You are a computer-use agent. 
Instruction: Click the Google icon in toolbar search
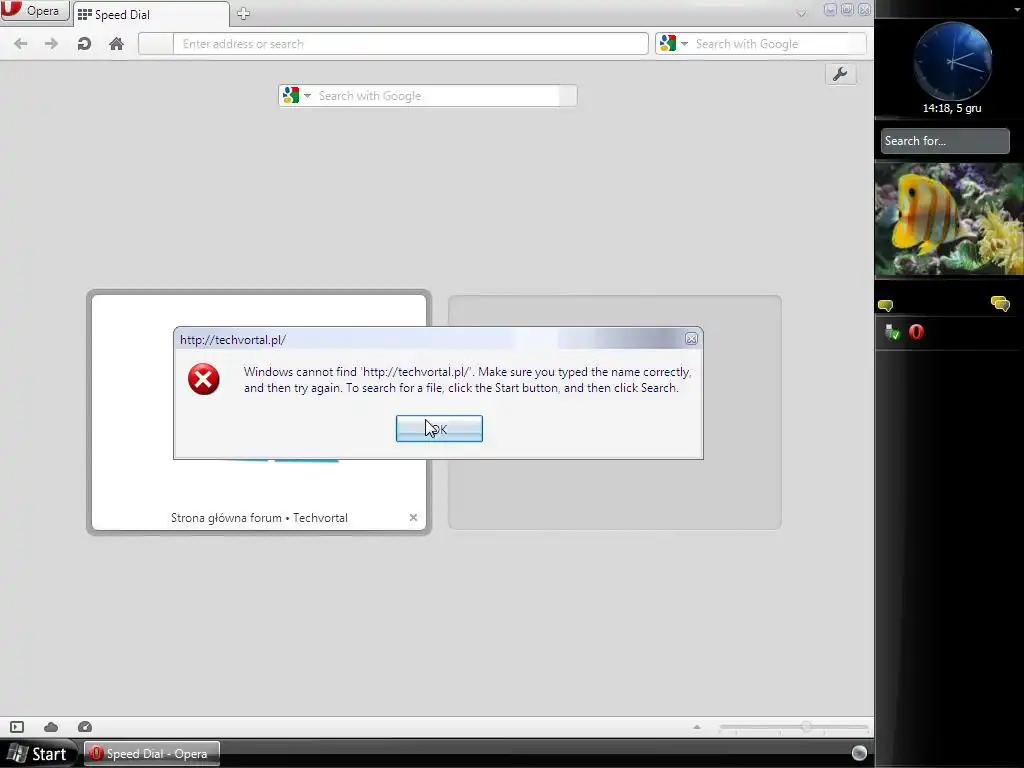coord(667,44)
